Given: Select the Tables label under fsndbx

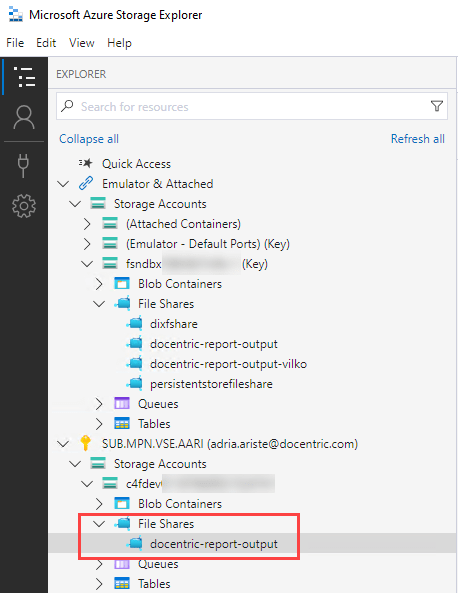Looking at the screenshot, I should click(x=154, y=424).
